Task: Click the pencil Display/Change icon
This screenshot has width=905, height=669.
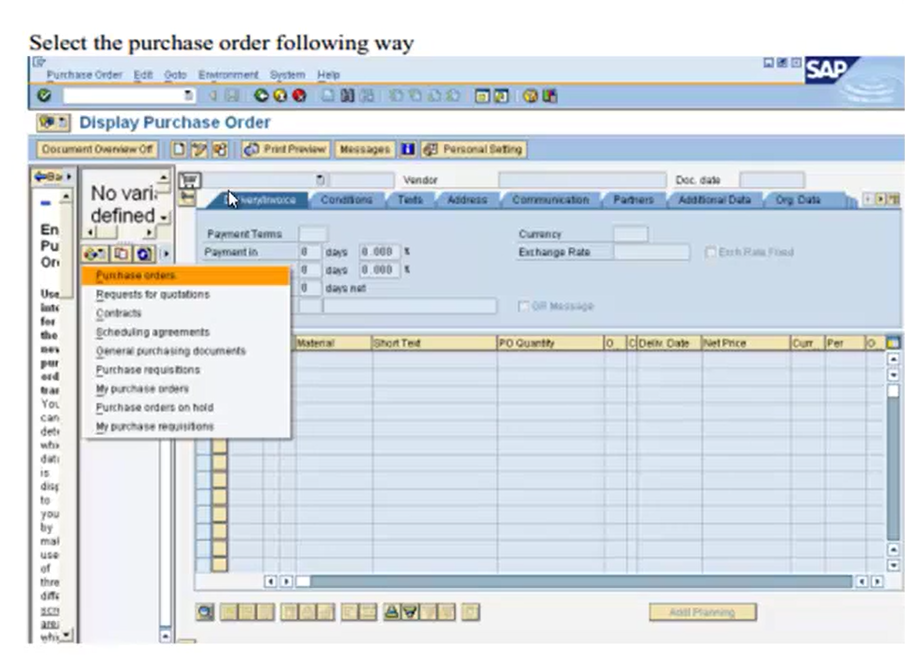Action: pyautogui.click(x=199, y=150)
